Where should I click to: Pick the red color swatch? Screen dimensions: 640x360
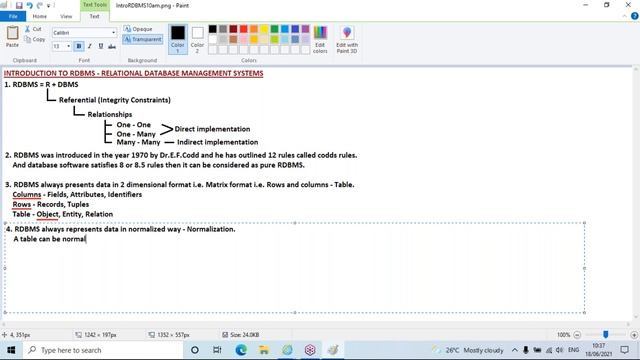point(244,29)
